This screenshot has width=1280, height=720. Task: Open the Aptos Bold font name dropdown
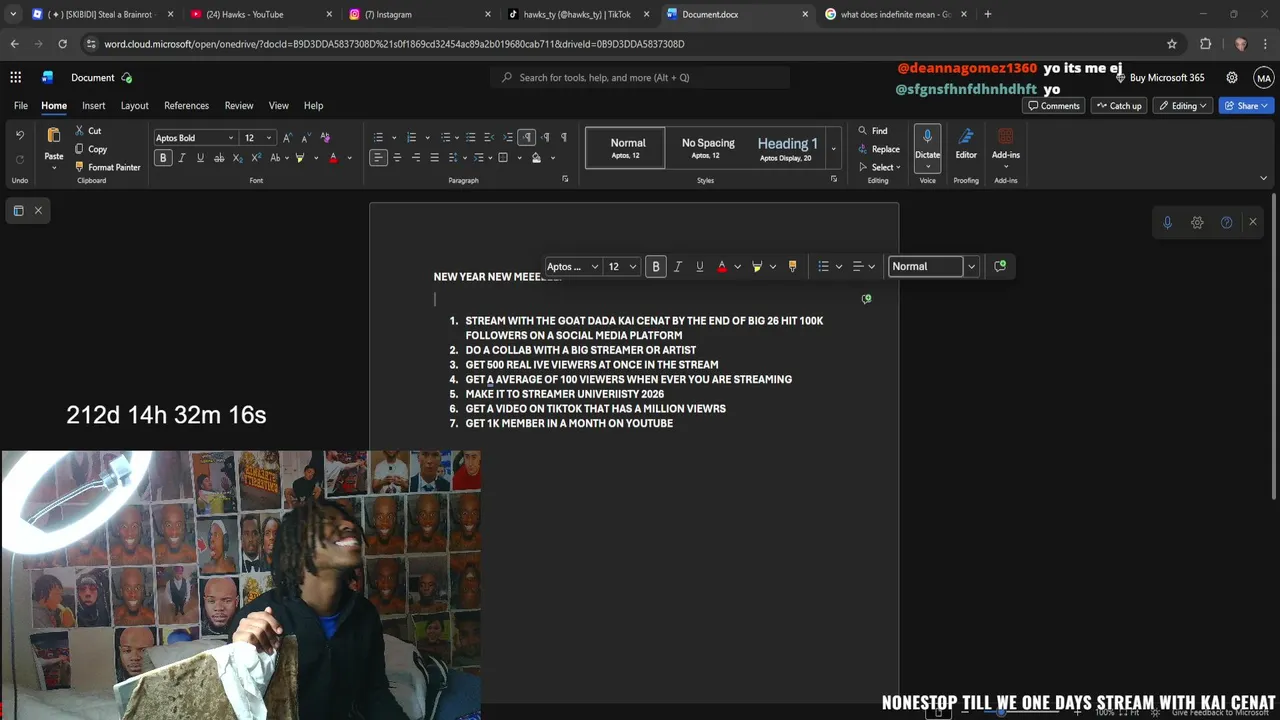coord(230,138)
